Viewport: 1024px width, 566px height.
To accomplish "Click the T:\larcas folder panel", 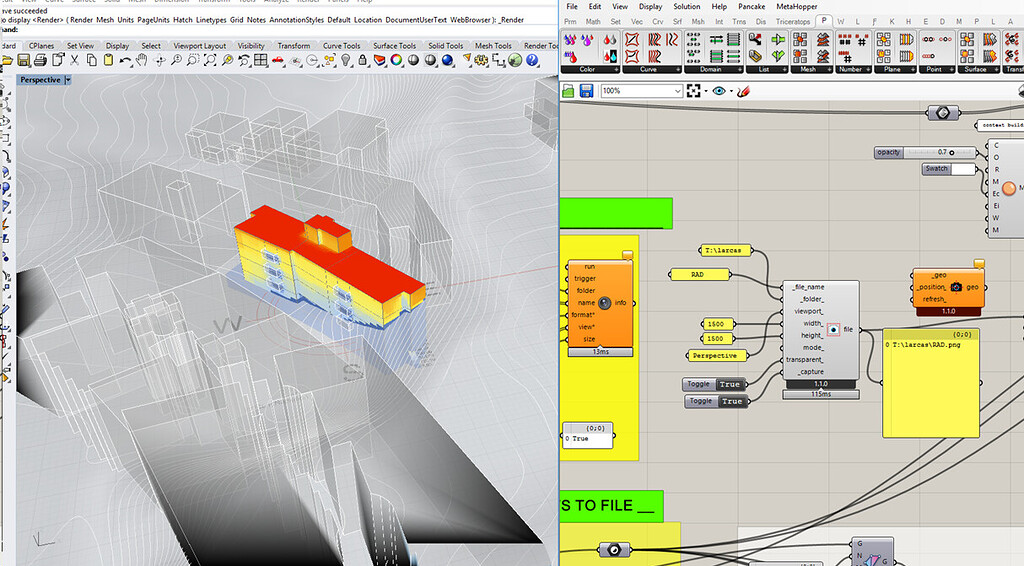I will click(726, 250).
